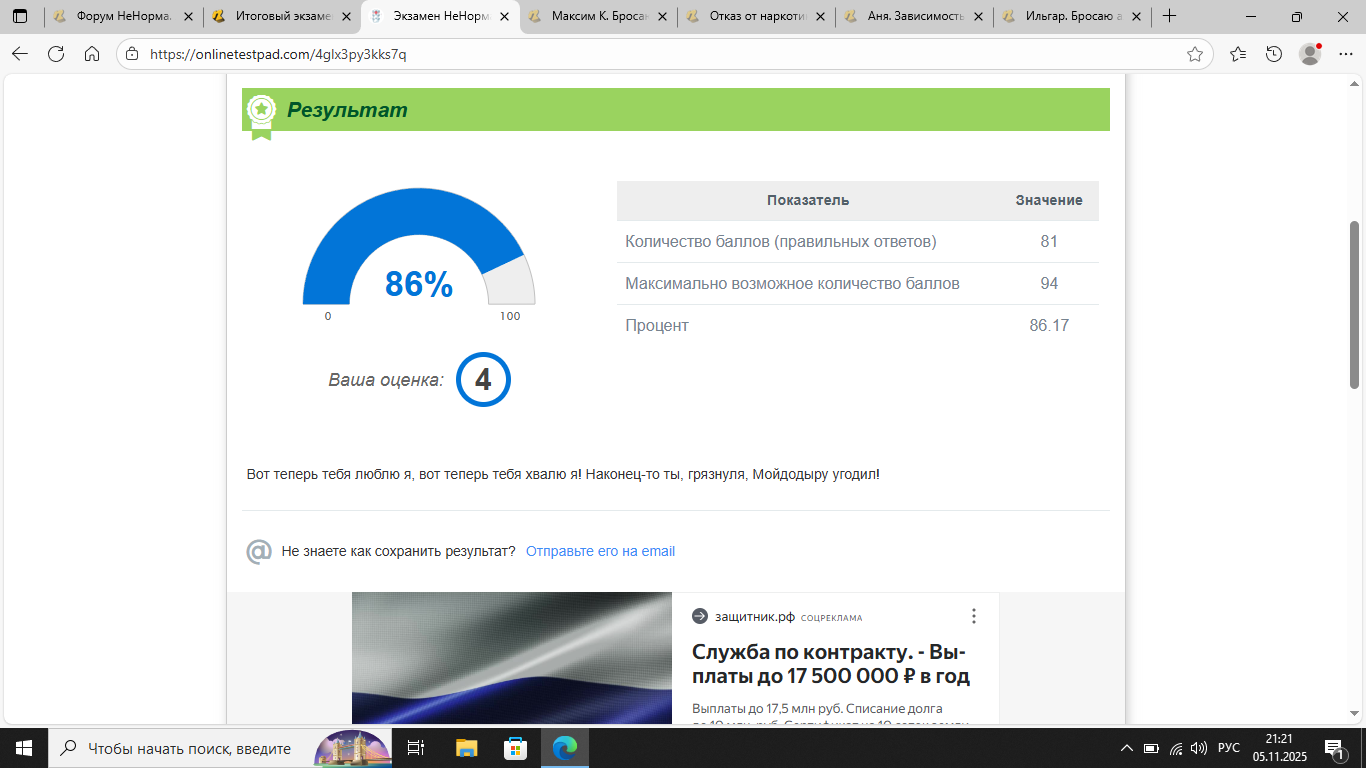Open a new browser tab
The height and width of the screenshot is (768, 1366).
(x=1169, y=16)
